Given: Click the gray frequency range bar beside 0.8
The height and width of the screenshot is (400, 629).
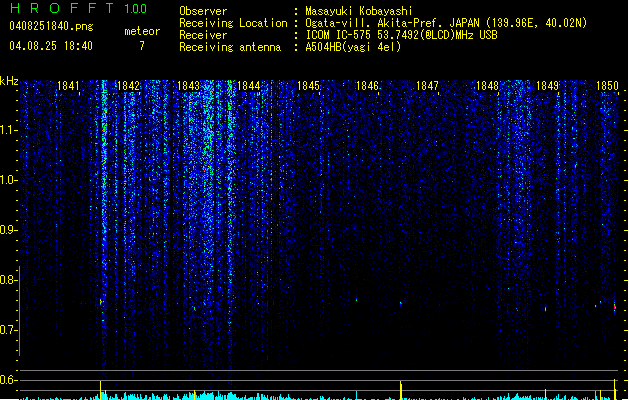Looking at the screenshot, I should pyautogui.click(x=19, y=311).
